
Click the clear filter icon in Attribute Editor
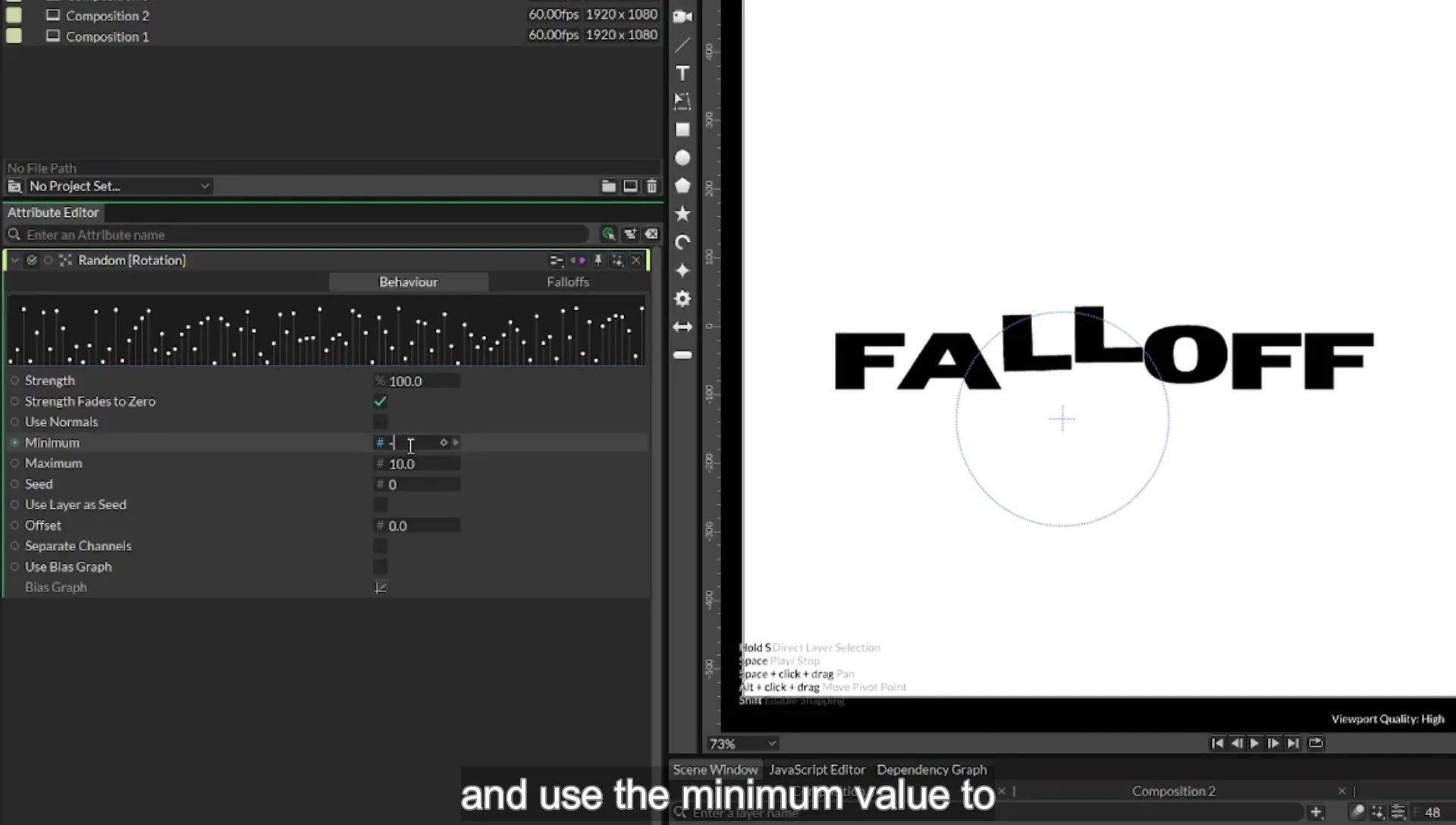coord(651,234)
